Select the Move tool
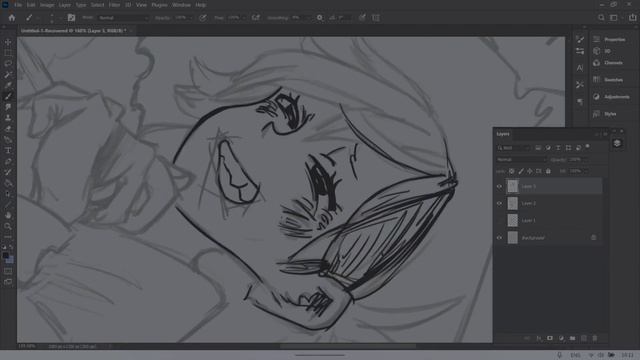The image size is (640, 360). 8,42
